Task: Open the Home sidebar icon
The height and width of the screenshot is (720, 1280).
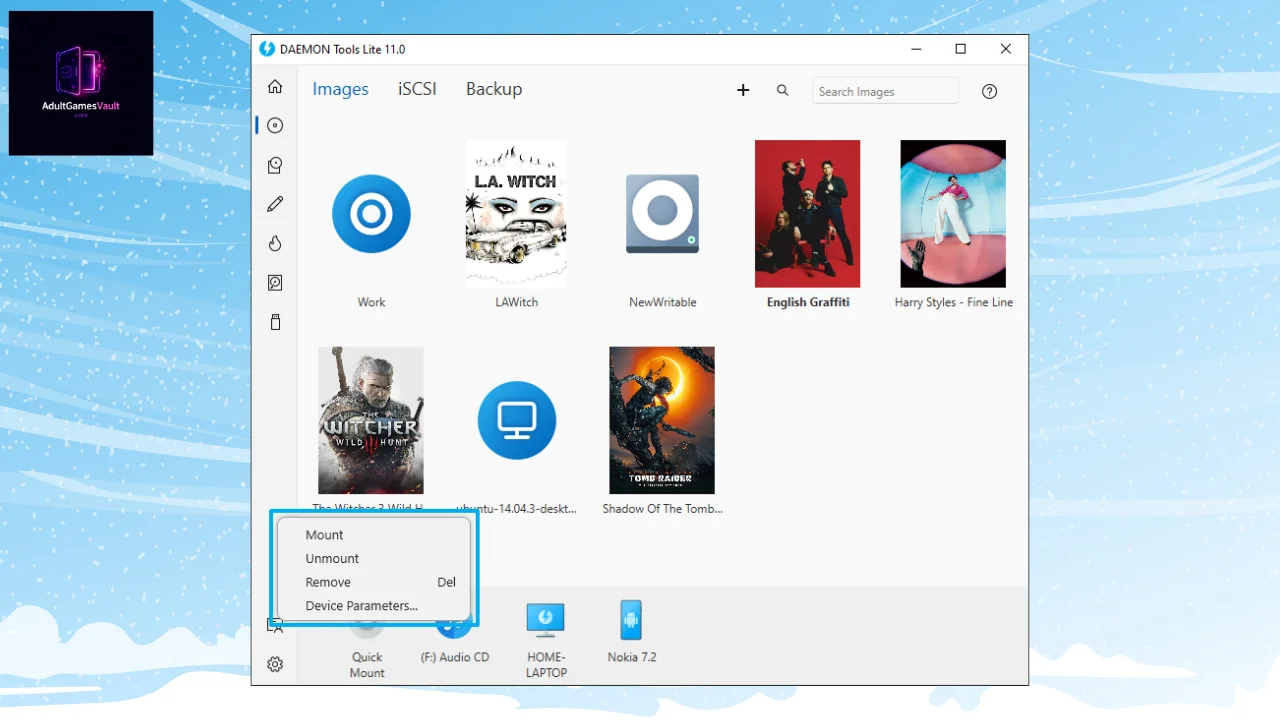Action: click(x=275, y=87)
